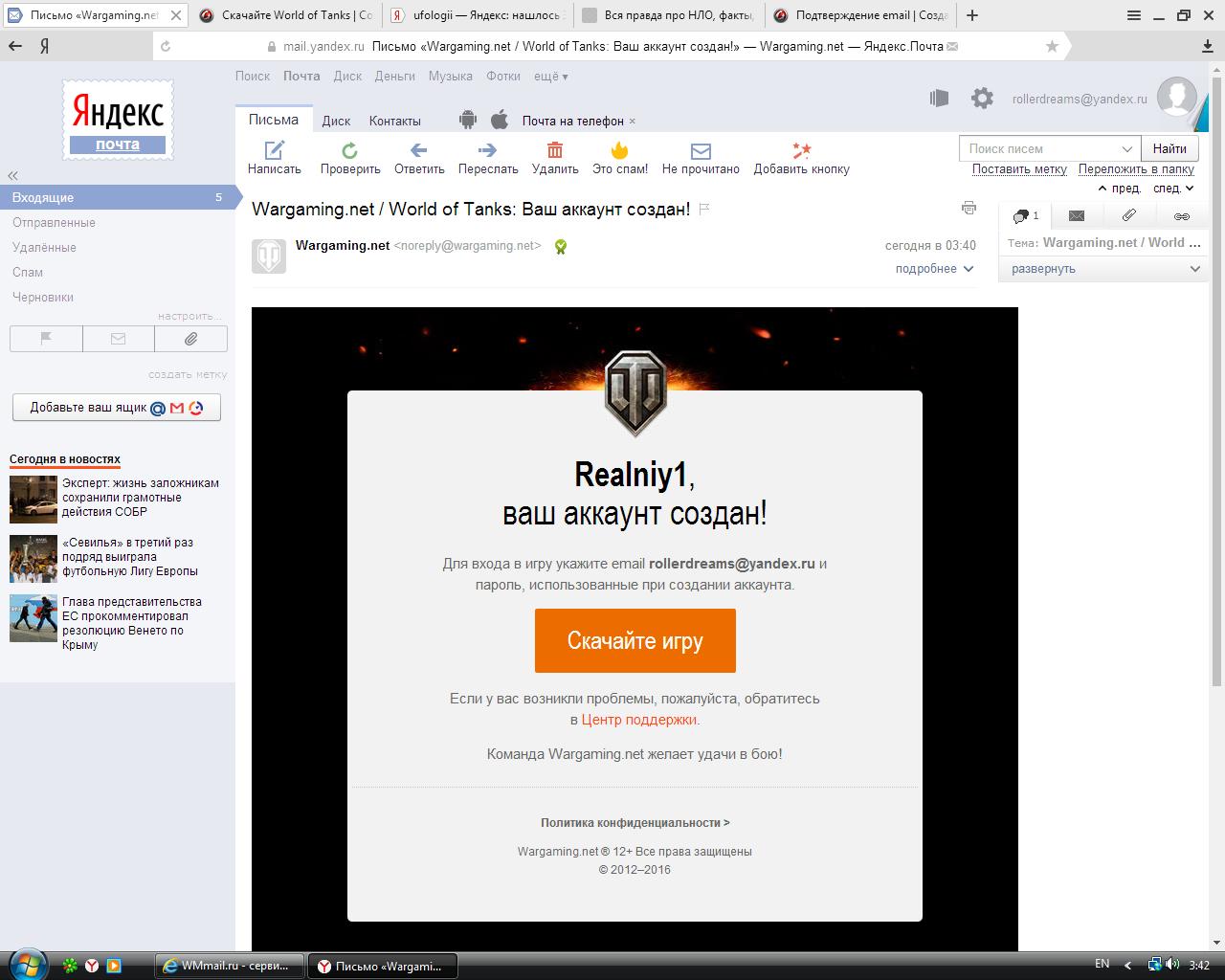Screen dimensions: 1225x980
Task: Print the email via the printer icon
Action: (969, 208)
